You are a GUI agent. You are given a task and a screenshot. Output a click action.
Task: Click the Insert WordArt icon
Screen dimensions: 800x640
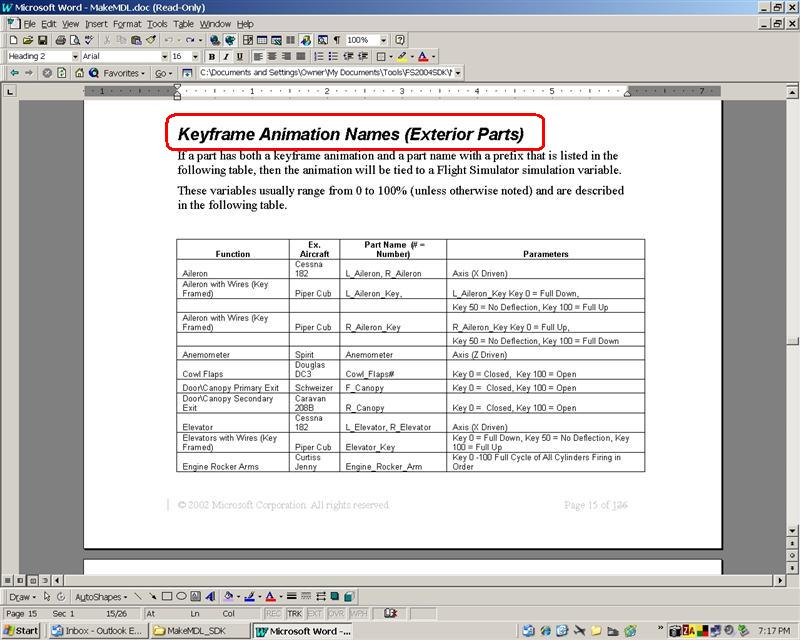pos(210,596)
